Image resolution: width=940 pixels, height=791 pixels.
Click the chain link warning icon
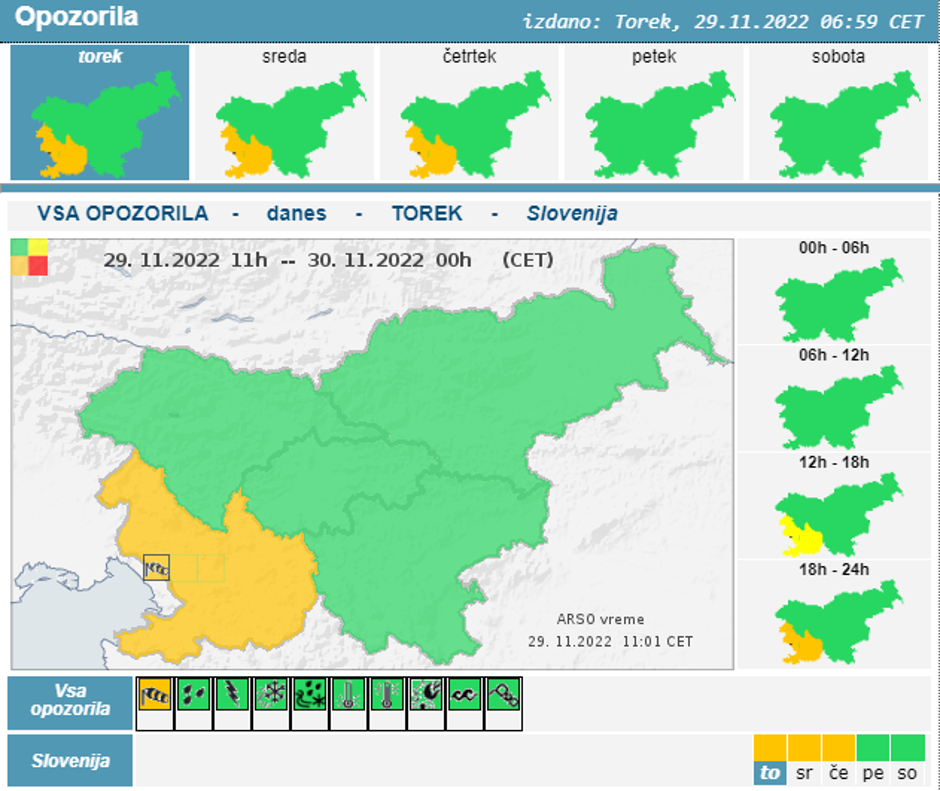[x=503, y=696]
